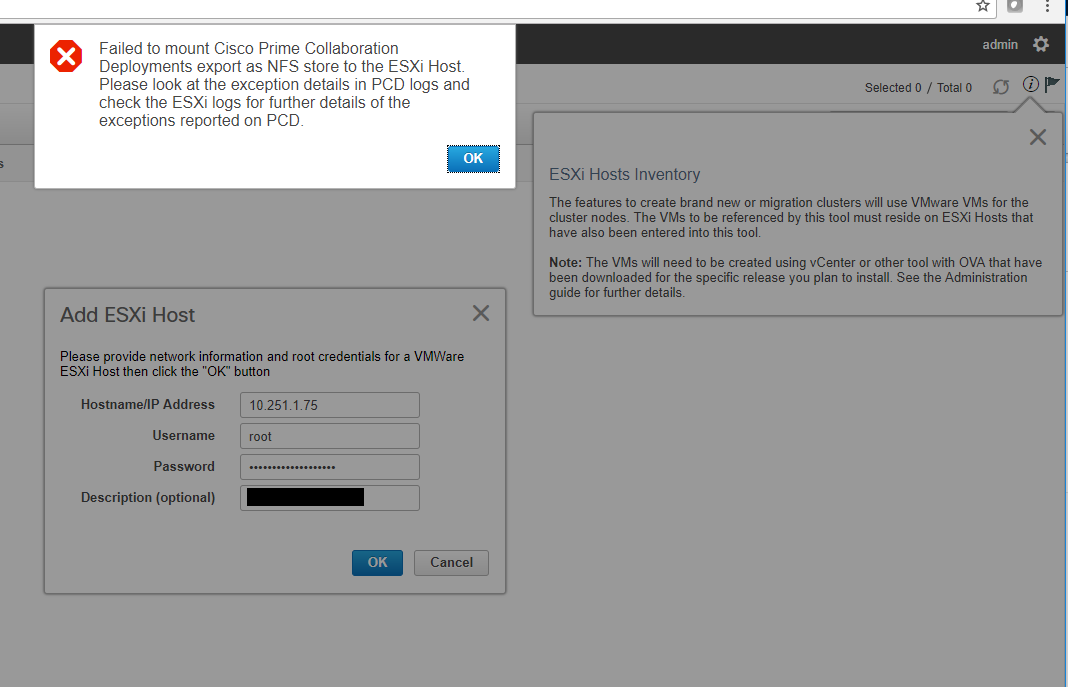Image resolution: width=1068 pixels, height=687 pixels.
Task: Close the Add ESXi Host dialog
Action: pos(480,313)
